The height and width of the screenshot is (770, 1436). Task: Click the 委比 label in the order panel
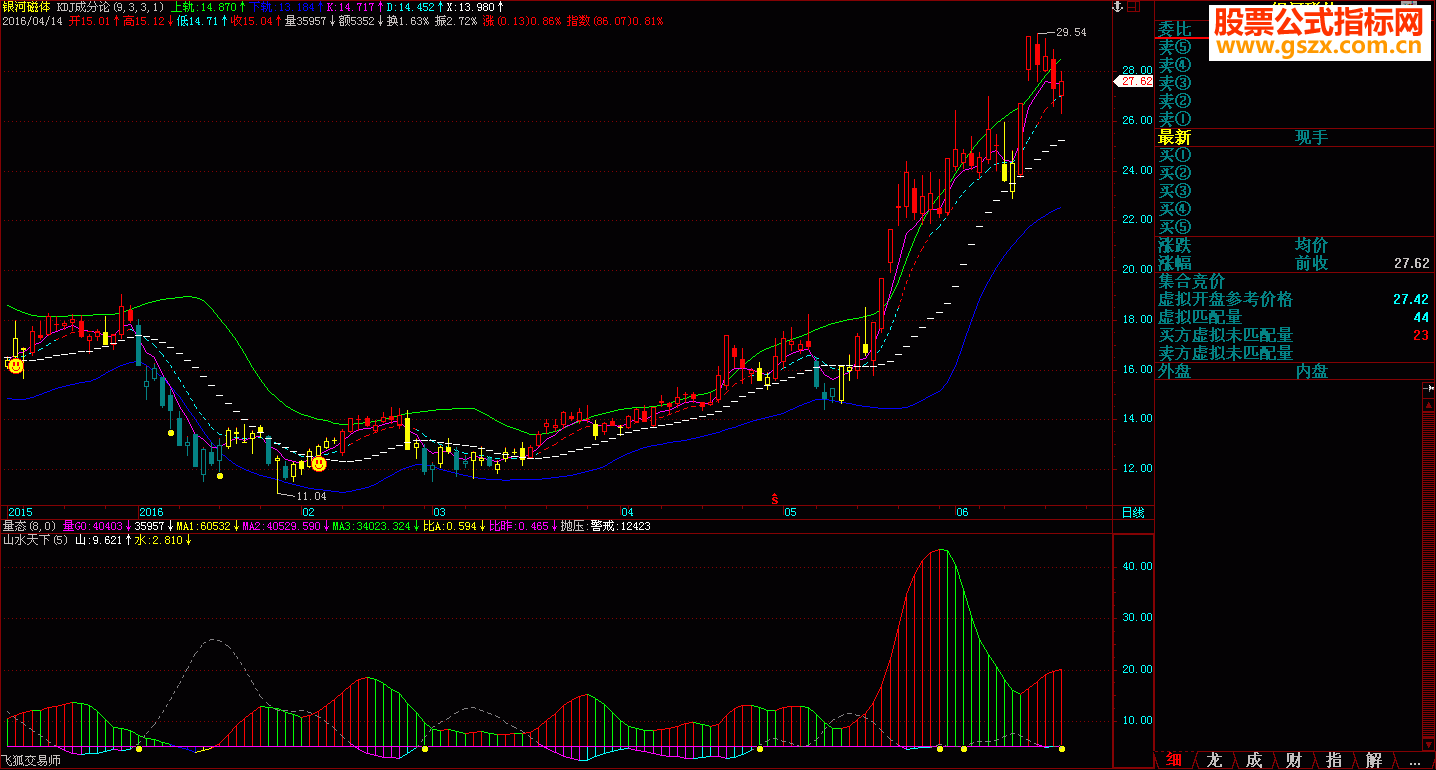pyautogui.click(x=1175, y=29)
